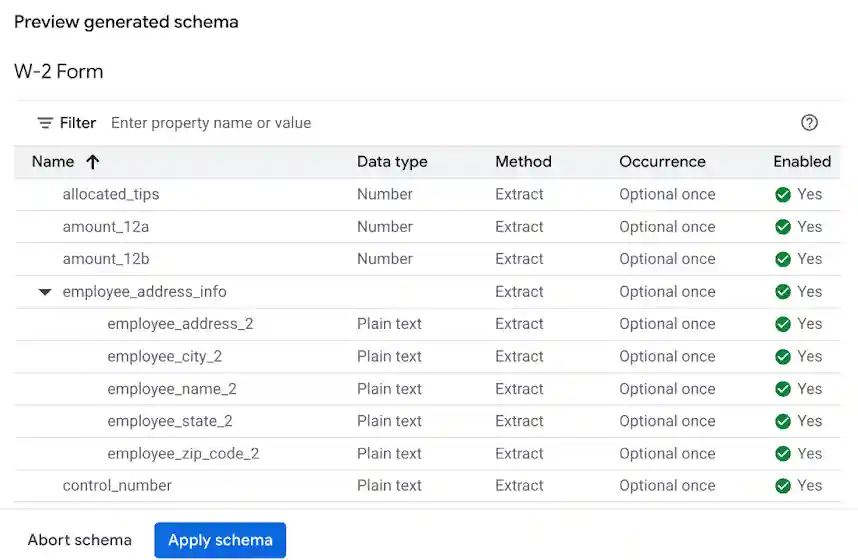Select the employee_state_2 property row
This screenshot has height=560, width=858.
(x=170, y=421)
